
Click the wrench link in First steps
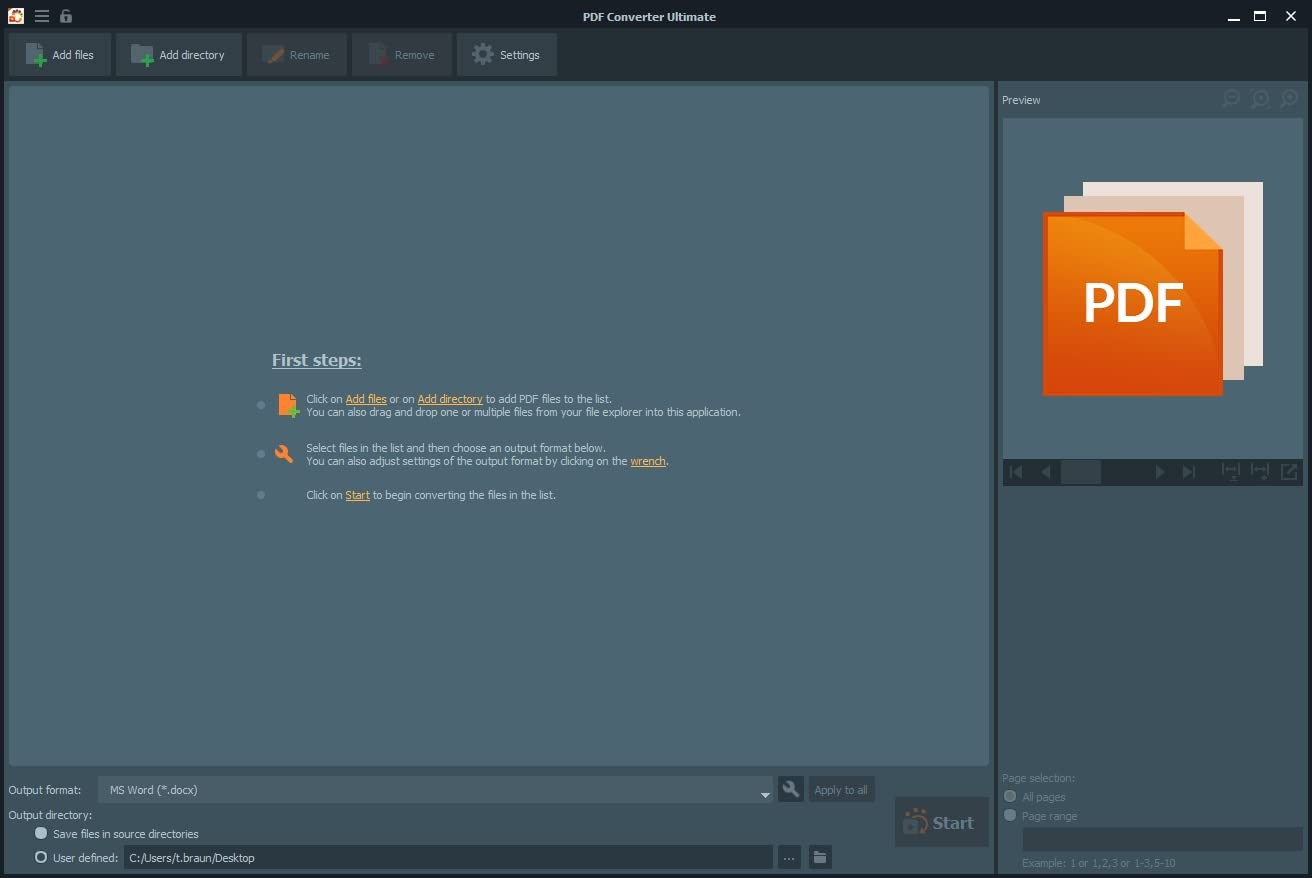point(648,461)
